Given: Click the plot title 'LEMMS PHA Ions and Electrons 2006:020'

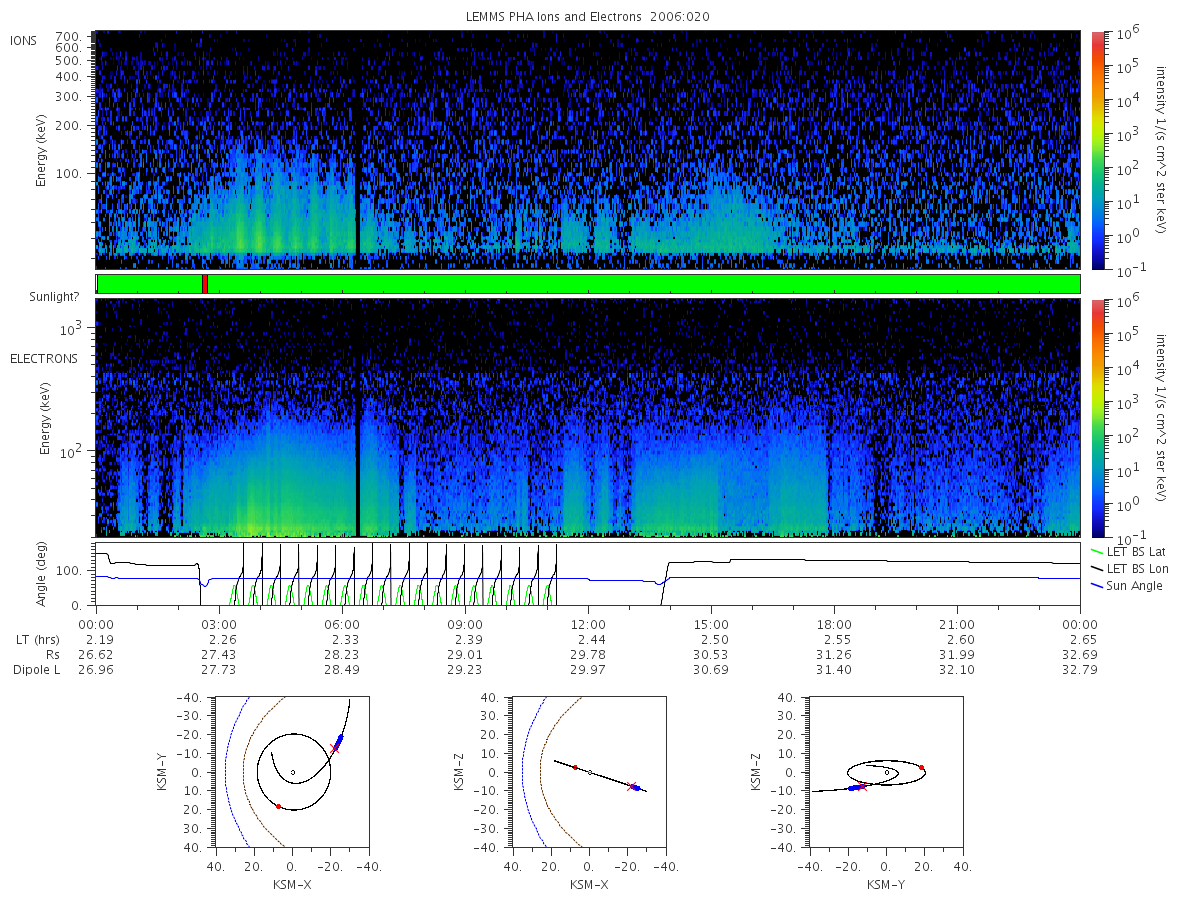Looking at the screenshot, I should click(587, 17).
